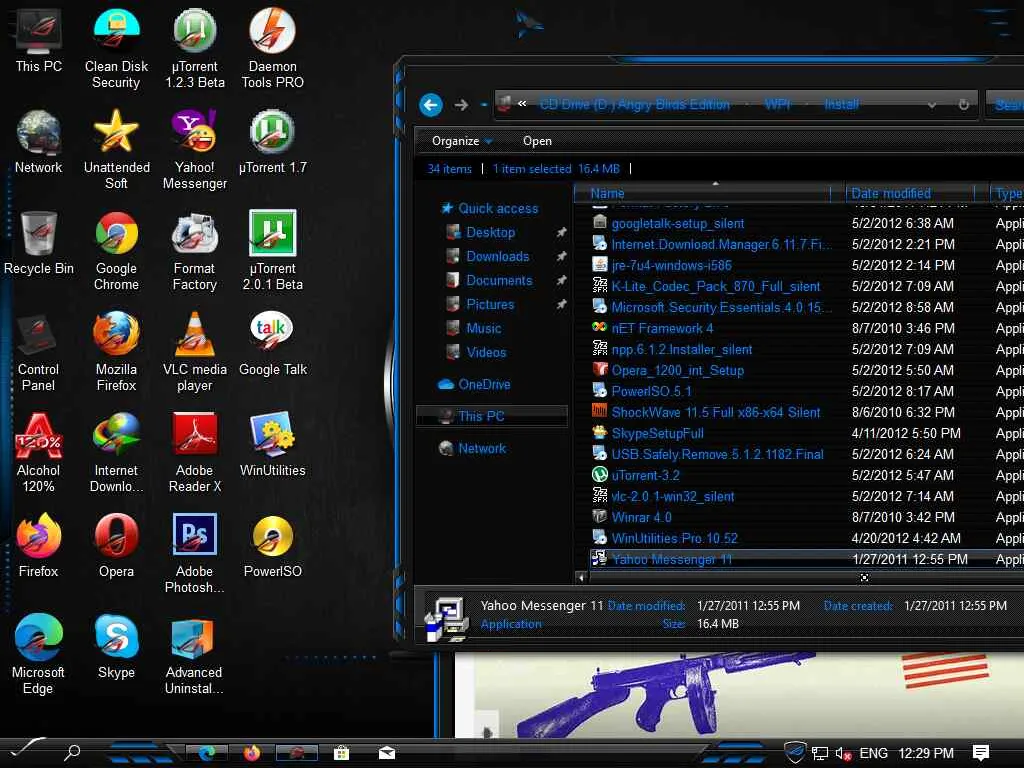Open the Firefox desktop icon beside Opera
This screenshot has height=768, width=1024.
[x=39, y=547]
